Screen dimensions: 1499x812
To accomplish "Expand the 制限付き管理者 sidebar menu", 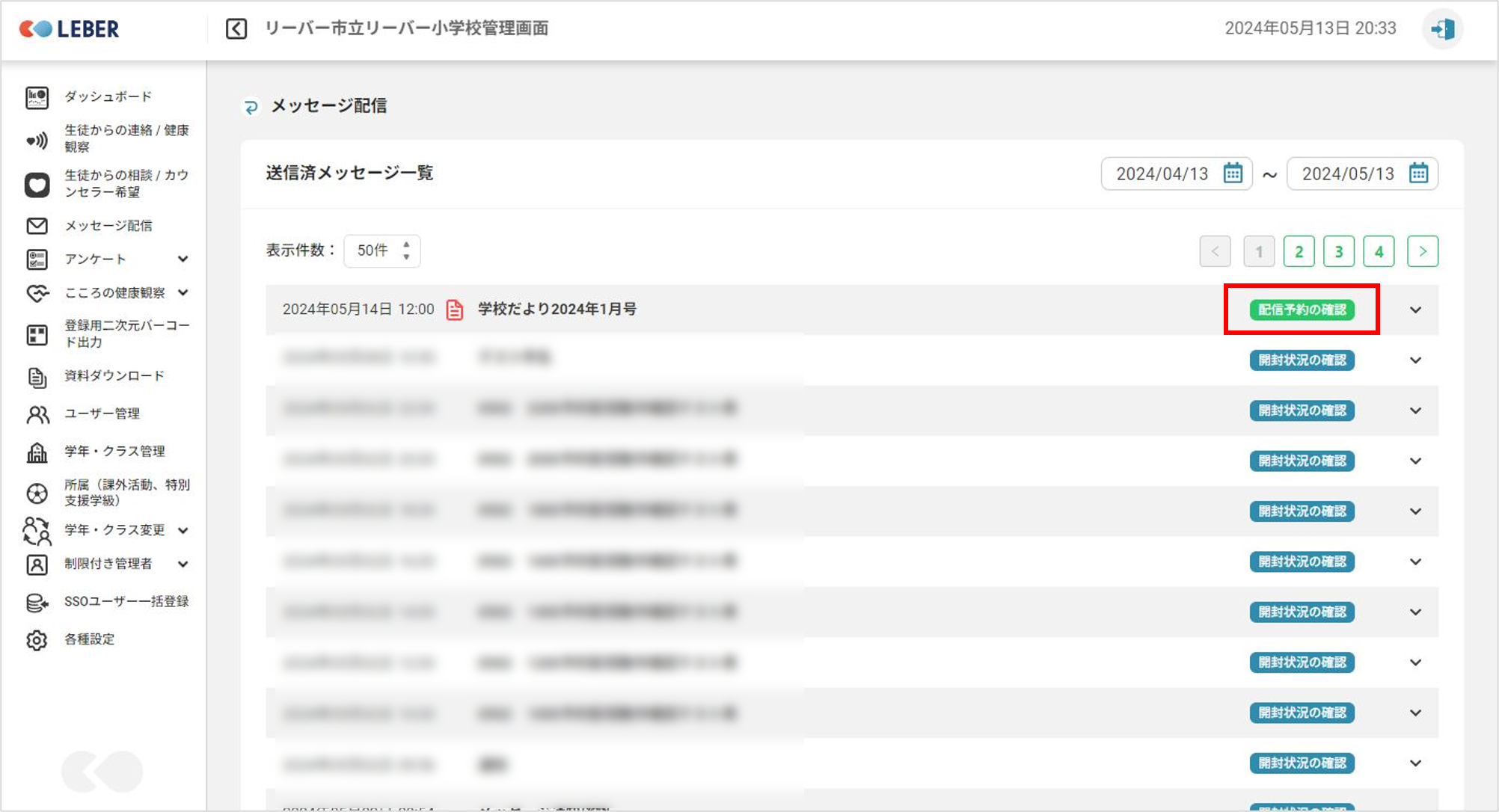I will (x=183, y=565).
